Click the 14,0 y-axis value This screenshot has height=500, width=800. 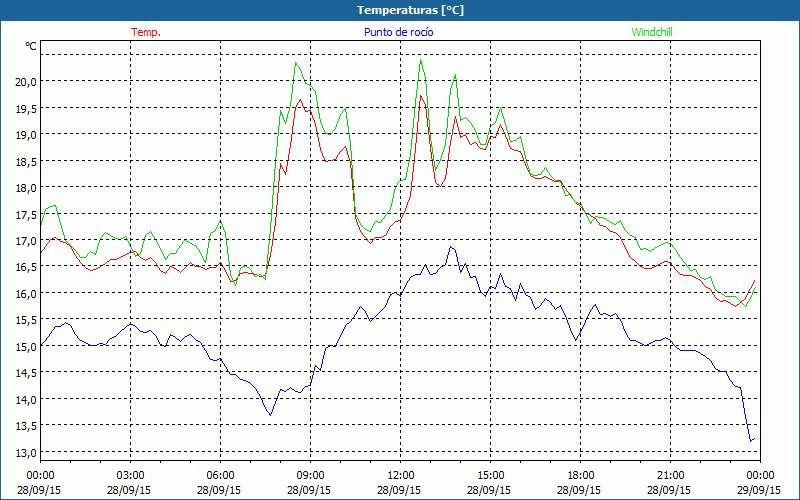pos(27,399)
